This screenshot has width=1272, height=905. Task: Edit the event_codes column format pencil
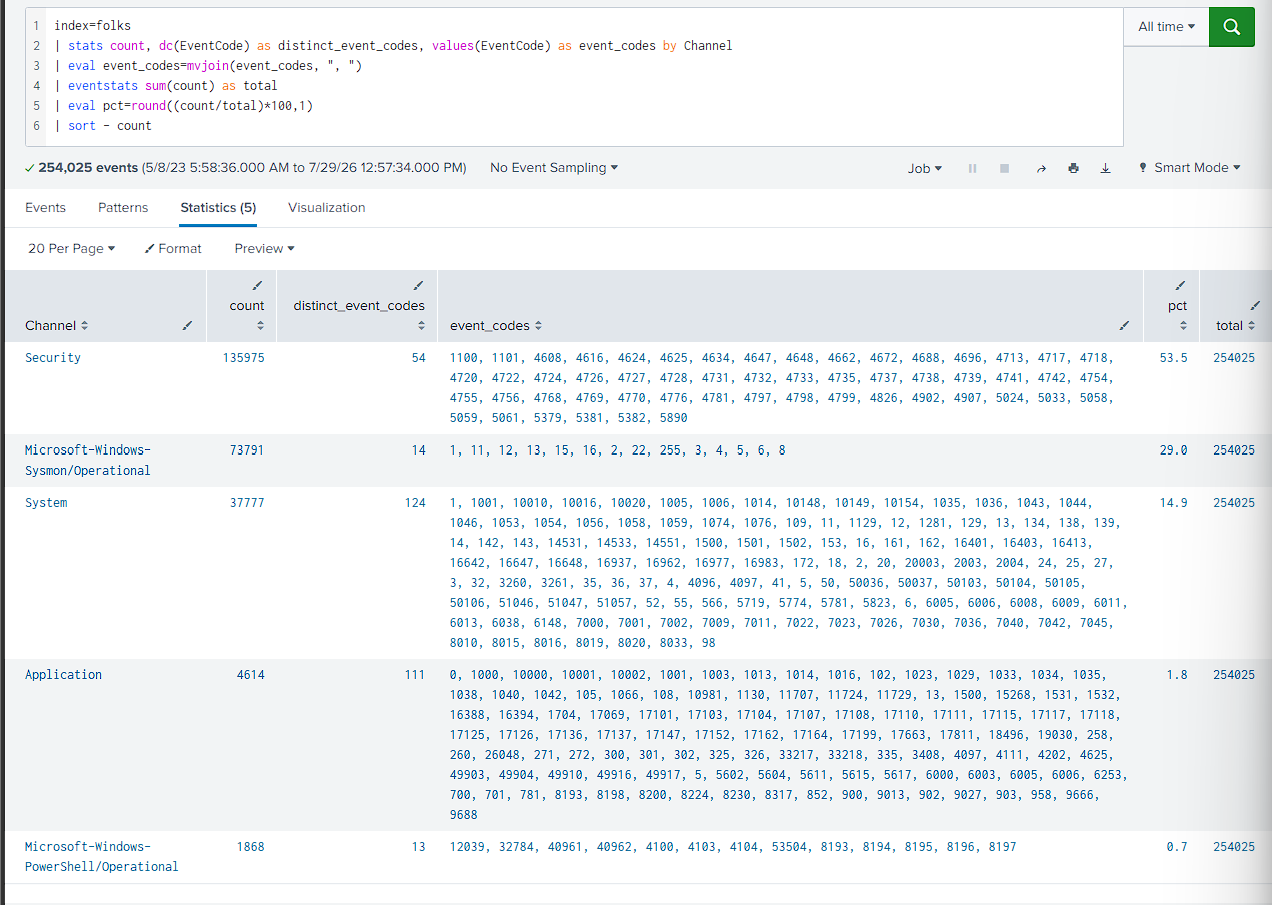pyautogui.click(x=1124, y=325)
